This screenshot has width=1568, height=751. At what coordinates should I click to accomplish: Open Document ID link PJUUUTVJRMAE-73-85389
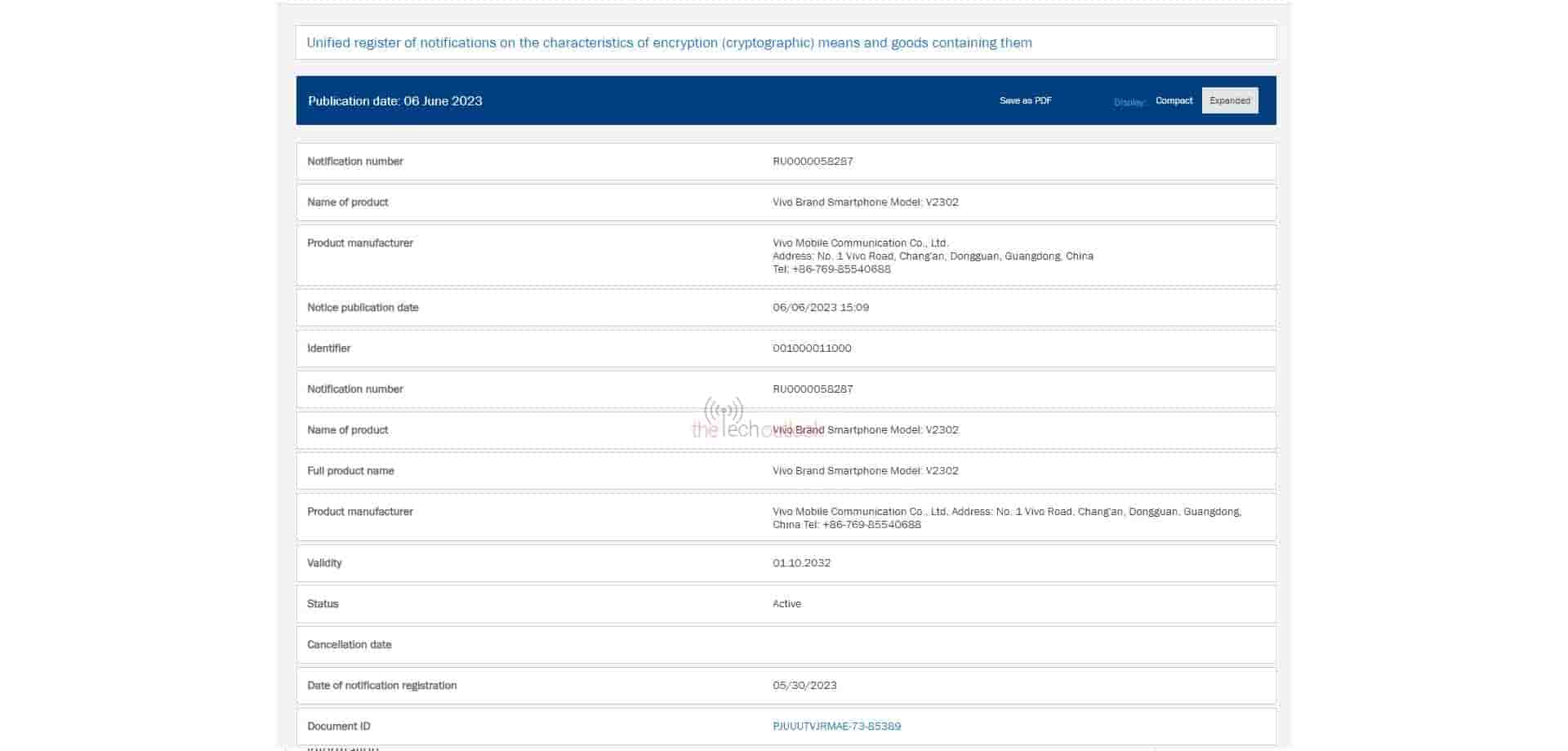coord(836,727)
